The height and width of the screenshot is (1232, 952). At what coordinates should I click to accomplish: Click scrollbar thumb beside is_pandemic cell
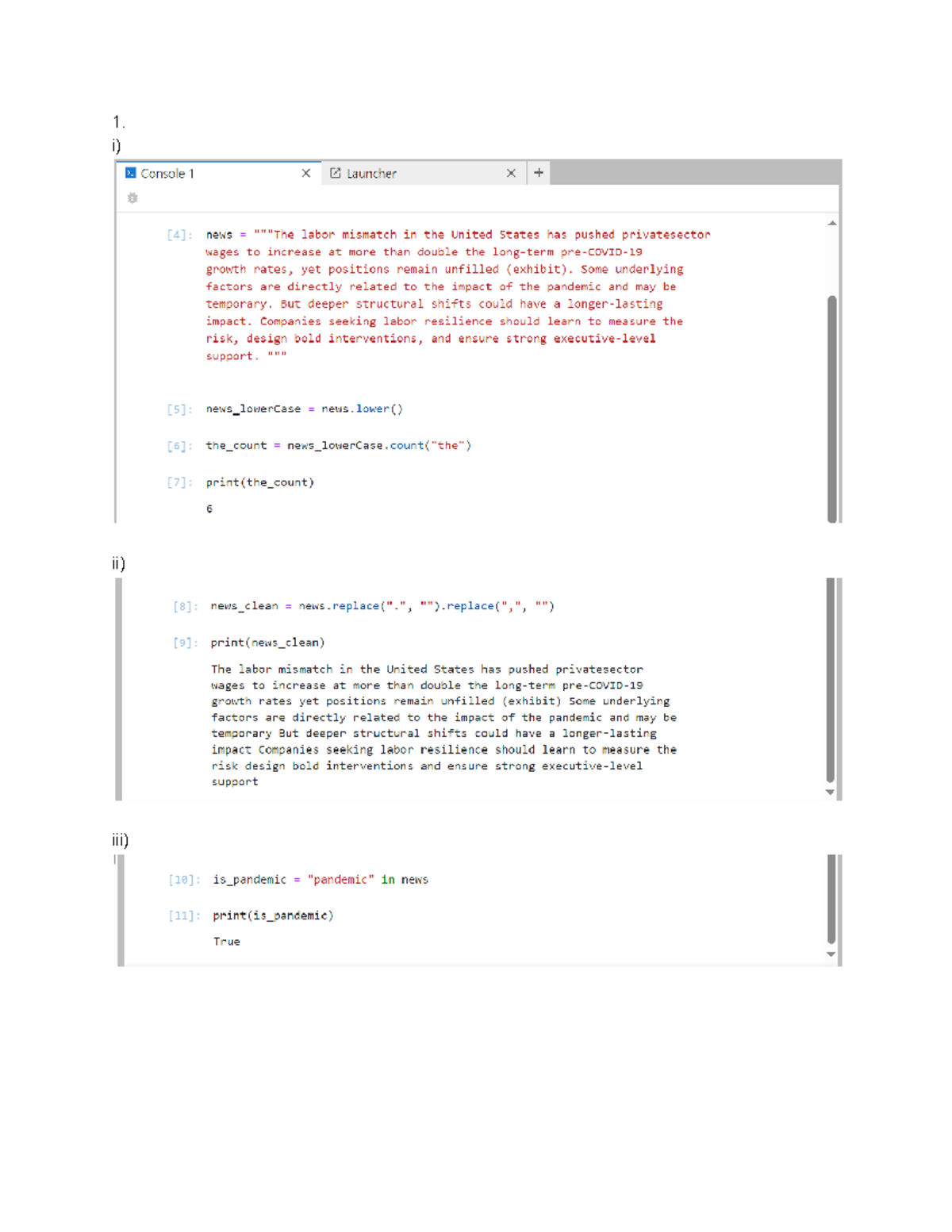[831, 900]
